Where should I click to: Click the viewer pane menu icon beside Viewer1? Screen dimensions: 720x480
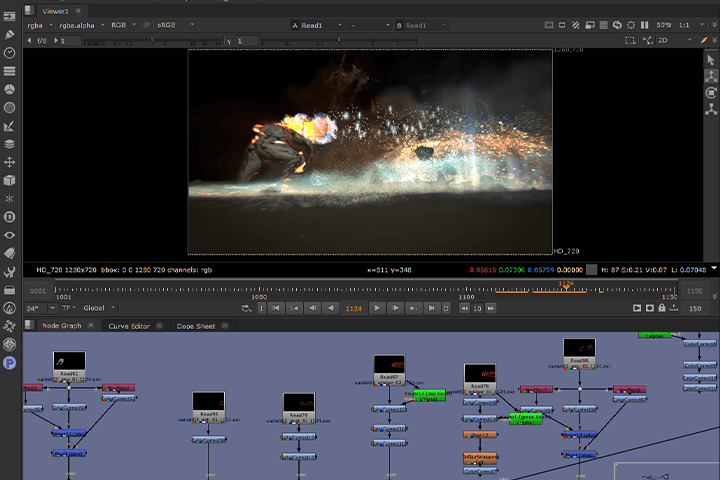coord(29,10)
